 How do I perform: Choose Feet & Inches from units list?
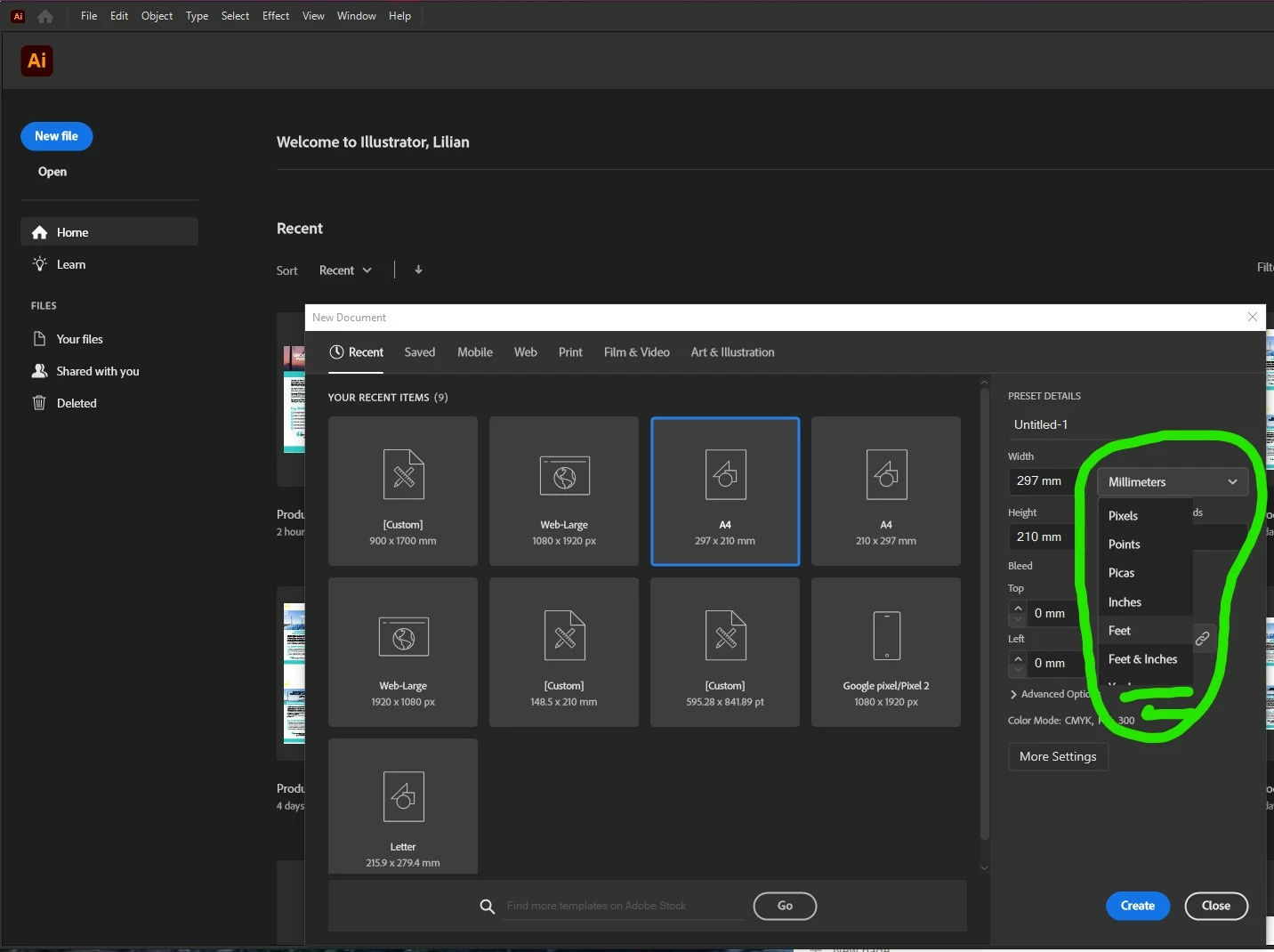1146,659
